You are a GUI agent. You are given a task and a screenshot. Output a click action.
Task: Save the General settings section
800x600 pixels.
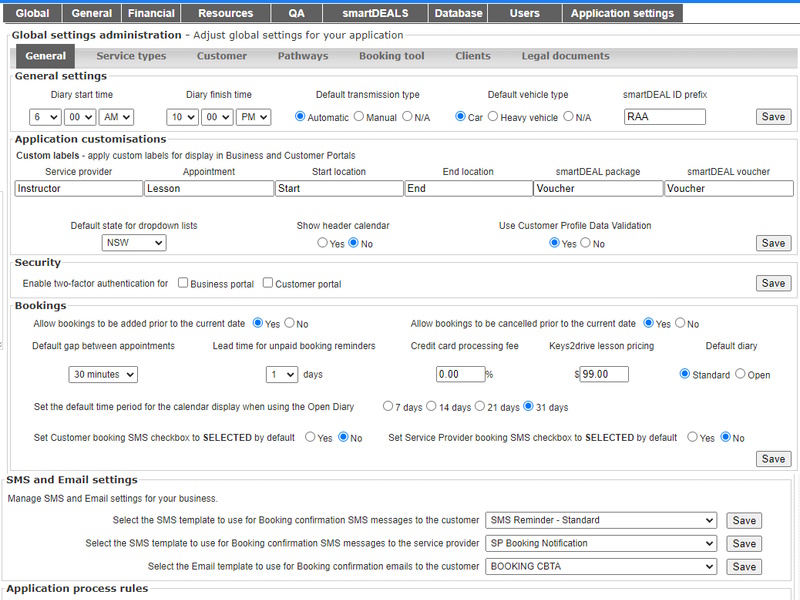point(773,117)
